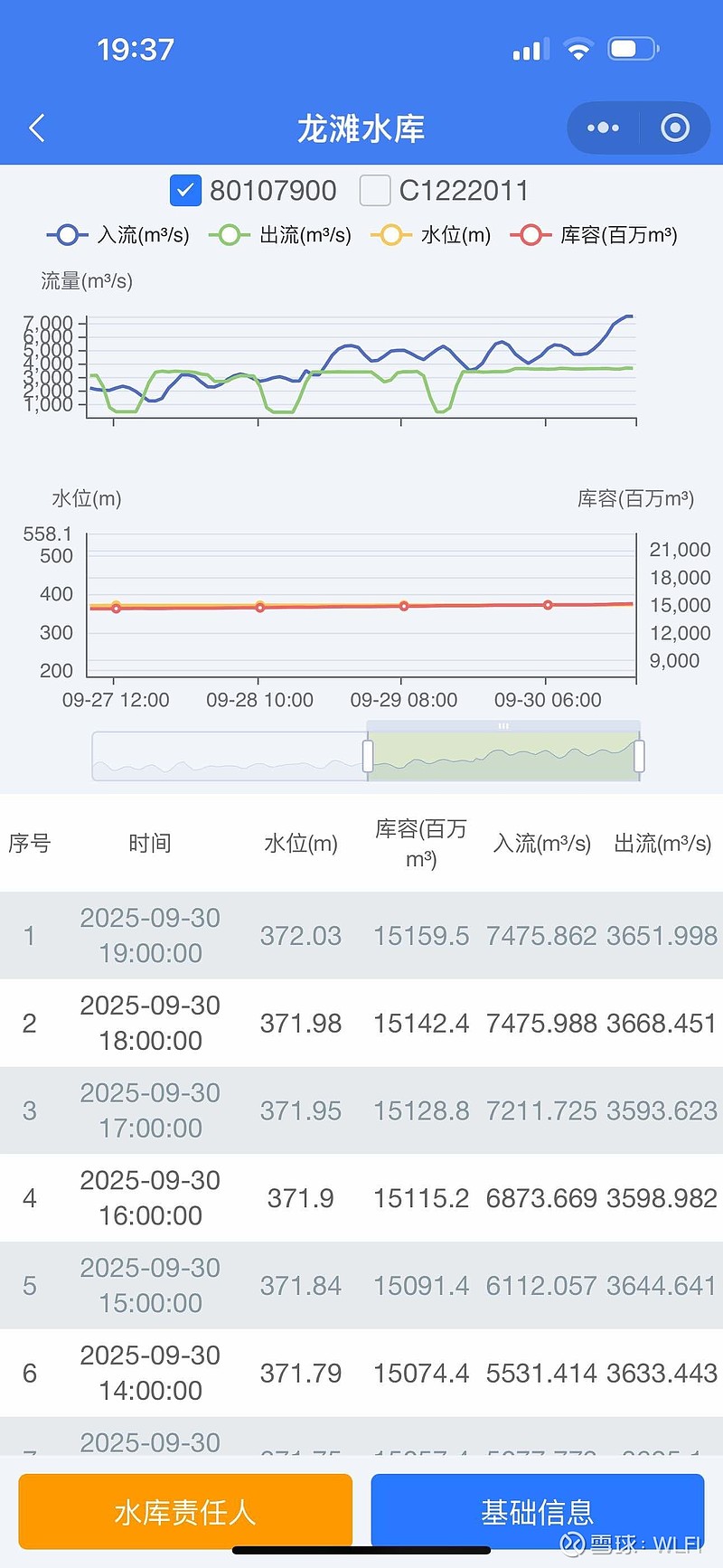
Task: Tap the 龙滩水库 page title
Action: [x=361, y=128]
